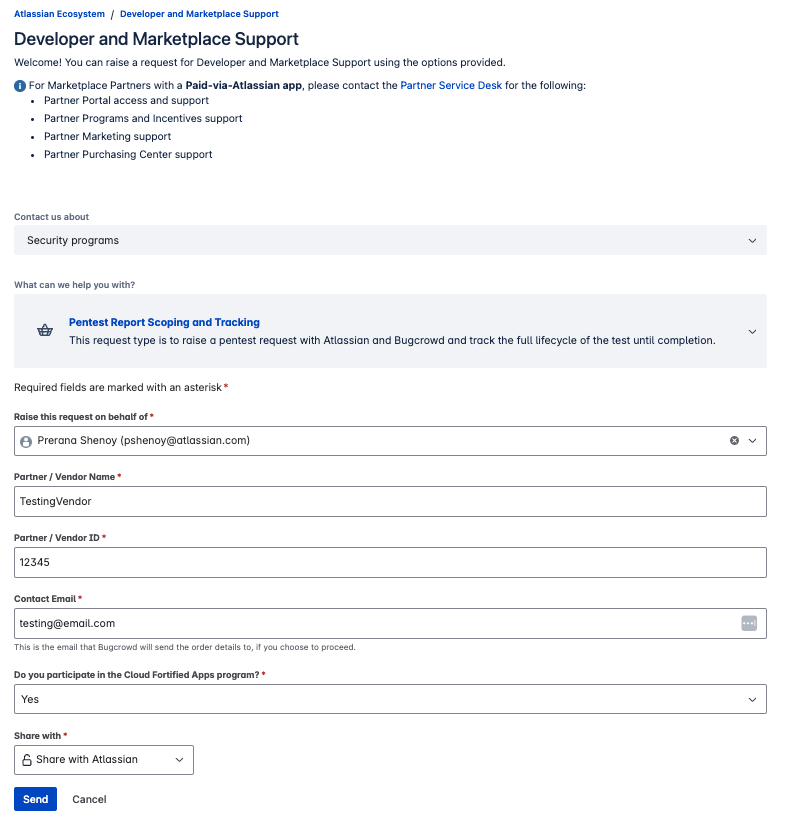
Task: Click the Partner / Vendor ID field containing 12345
Action: [x=390, y=562]
